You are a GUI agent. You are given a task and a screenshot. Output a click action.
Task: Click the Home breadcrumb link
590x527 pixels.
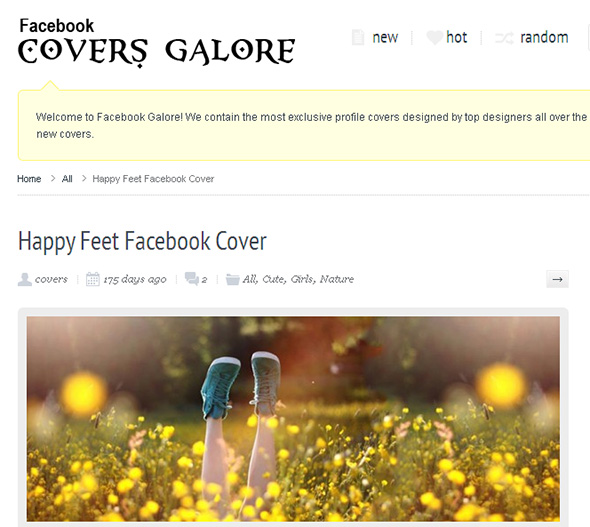(x=29, y=179)
